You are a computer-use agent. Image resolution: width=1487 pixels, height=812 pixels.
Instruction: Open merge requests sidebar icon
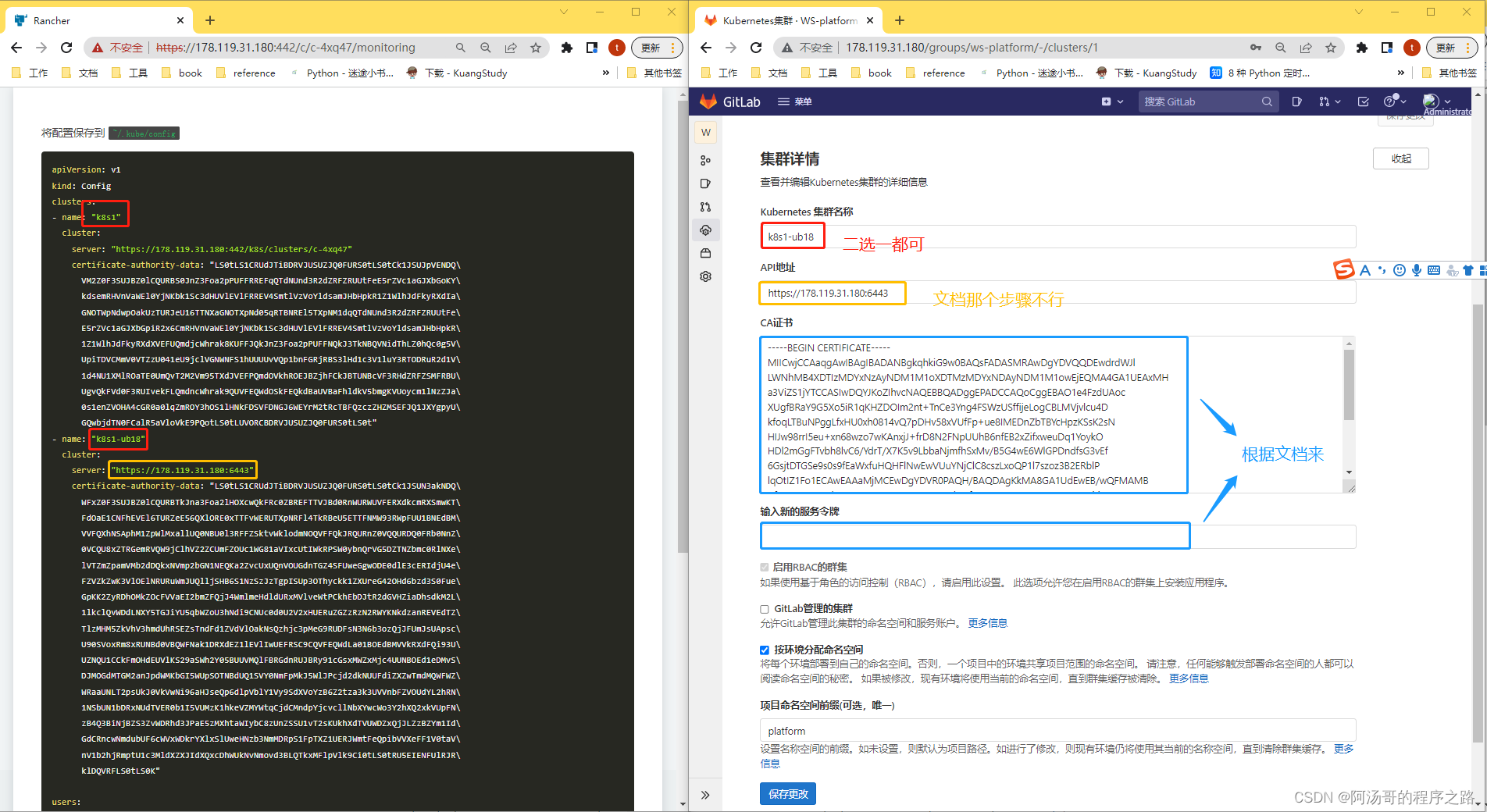tap(706, 207)
